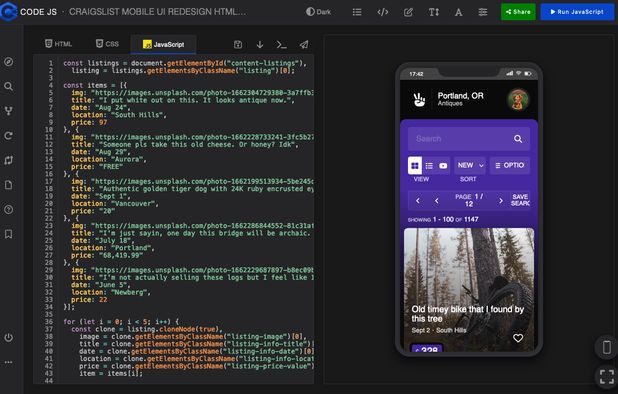The width and height of the screenshot is (618, 394).
Task: Switch to the HTML tab
Action: (58, 44)
